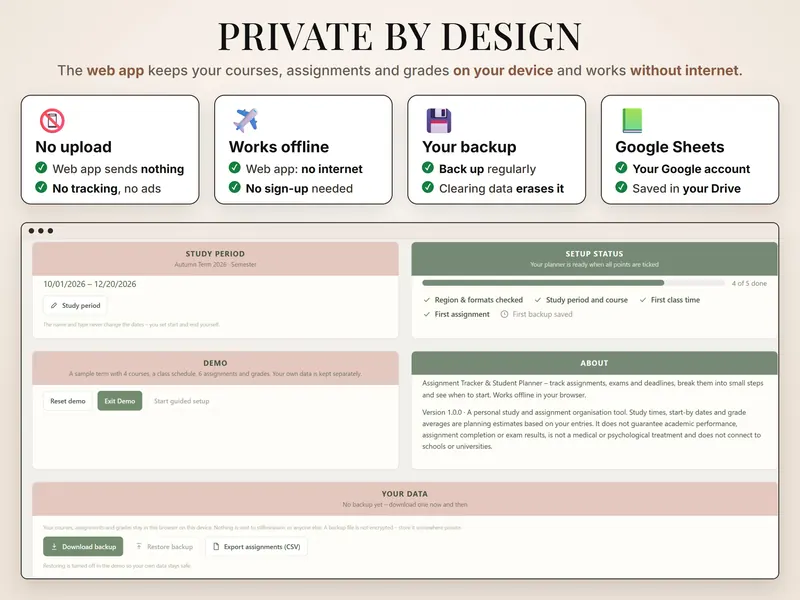Click the Reset demo button
800x600 pixels.
tap(68, 401)
